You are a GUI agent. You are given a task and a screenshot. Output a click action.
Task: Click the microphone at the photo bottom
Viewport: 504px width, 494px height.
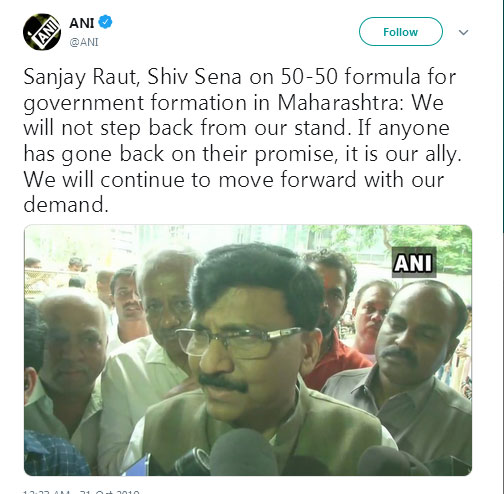(x=243, y=452)
